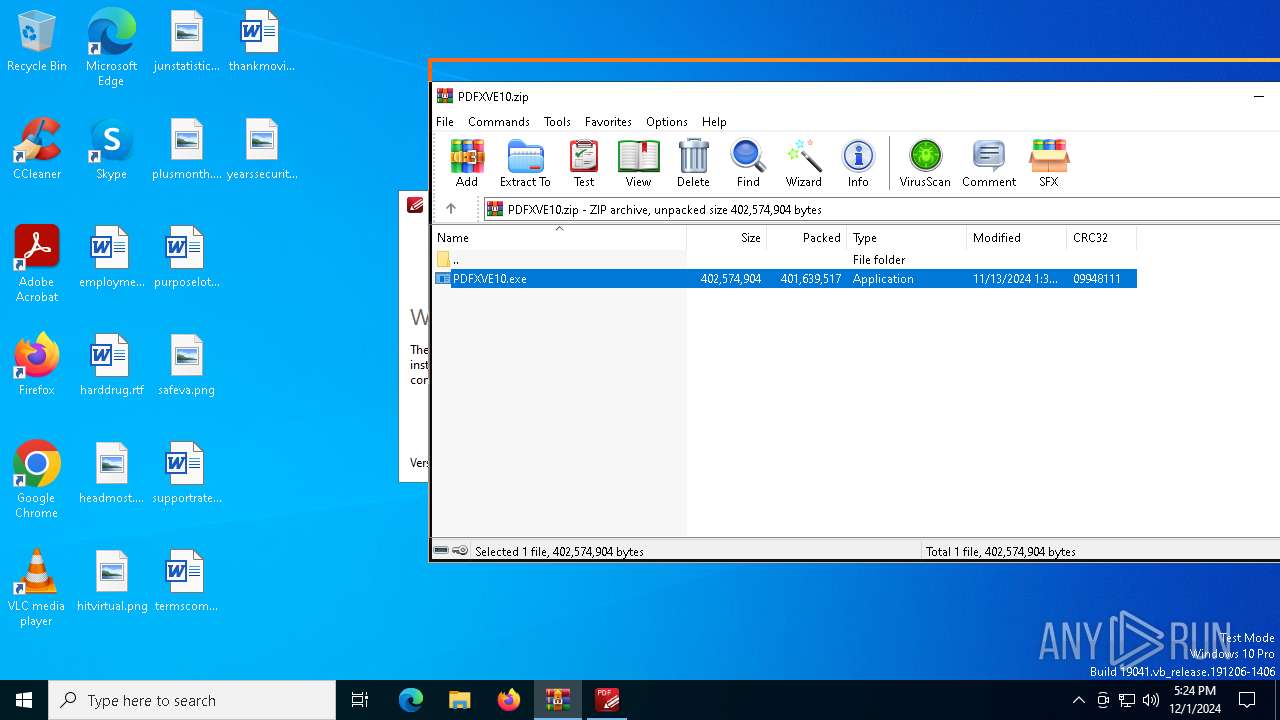Screen dimensions: 1280x720
Task: Click the taskbar search box
Action: [x=192, y=700]
